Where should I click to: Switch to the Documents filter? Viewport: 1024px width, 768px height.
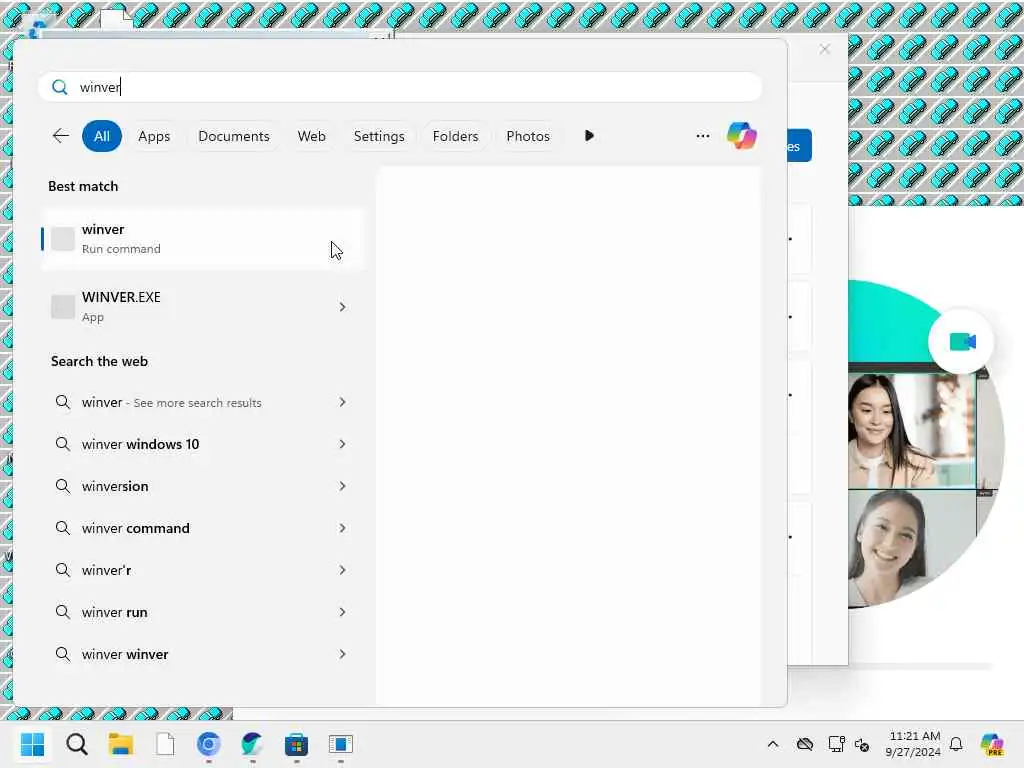(x=234, y=136)
